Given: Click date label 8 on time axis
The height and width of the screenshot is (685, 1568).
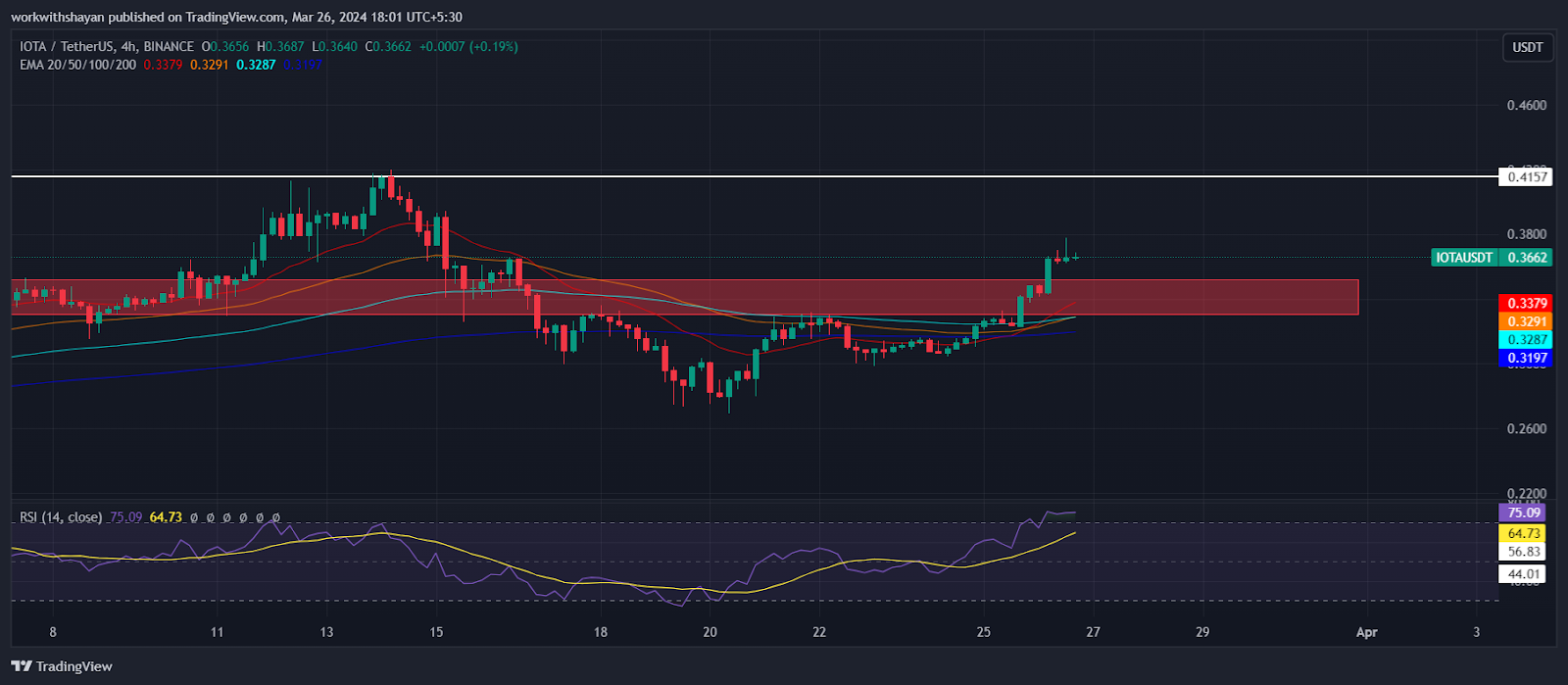Looking at the screenshot, I should [x=53, y=632].
